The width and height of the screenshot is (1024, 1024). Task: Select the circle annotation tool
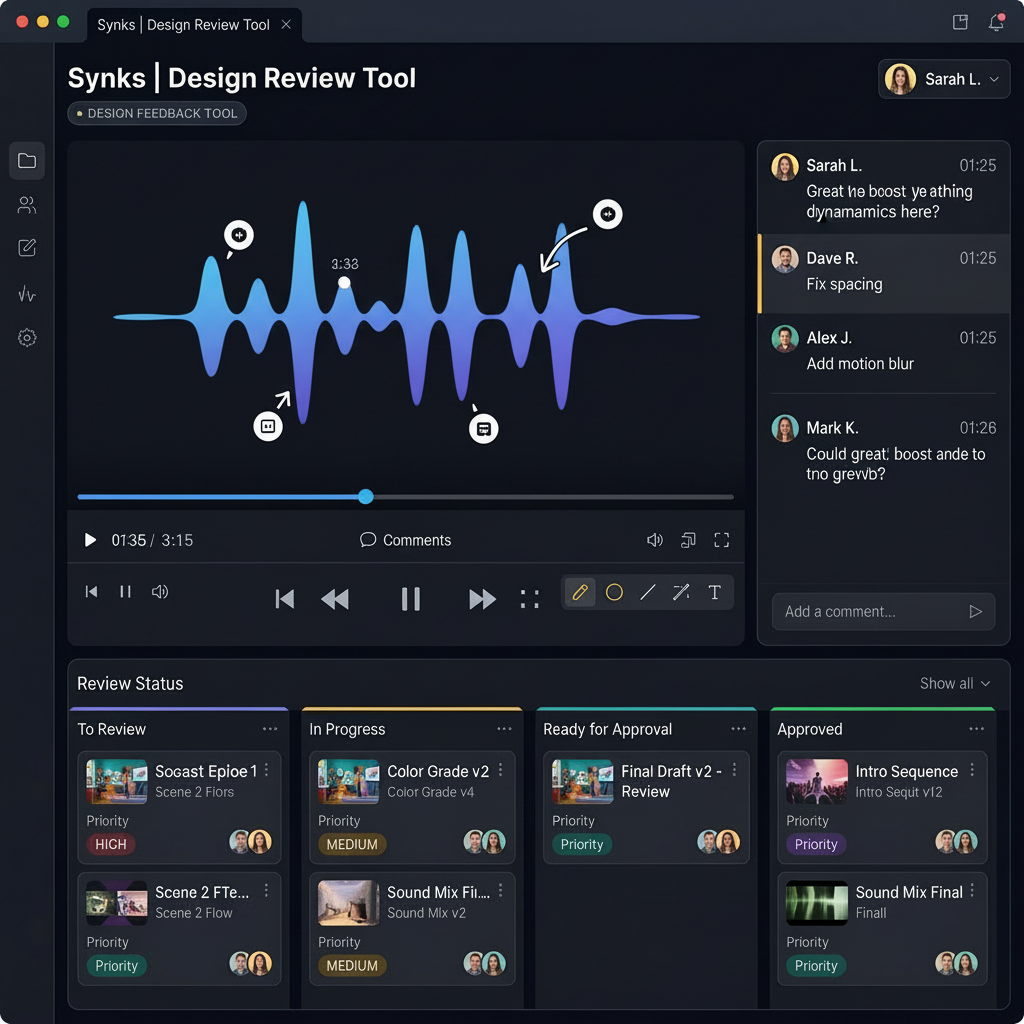(614, 592)
